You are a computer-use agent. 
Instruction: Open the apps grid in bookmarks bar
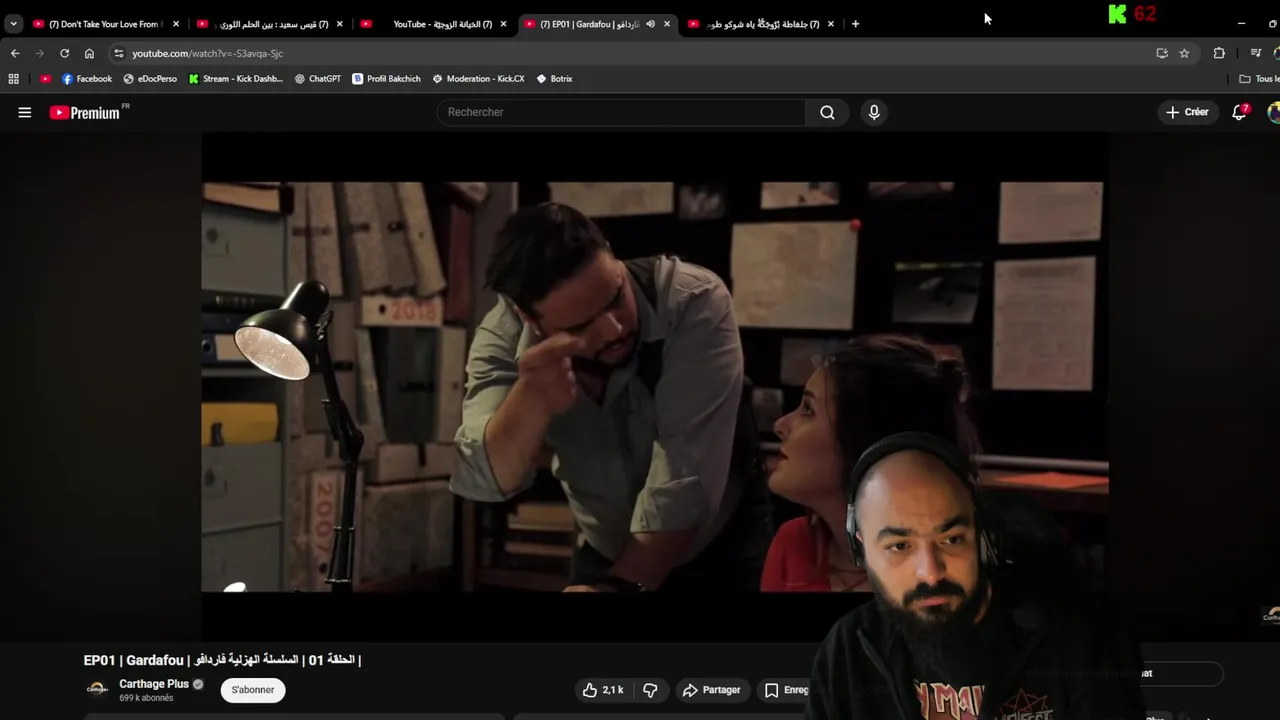[13, 79]
